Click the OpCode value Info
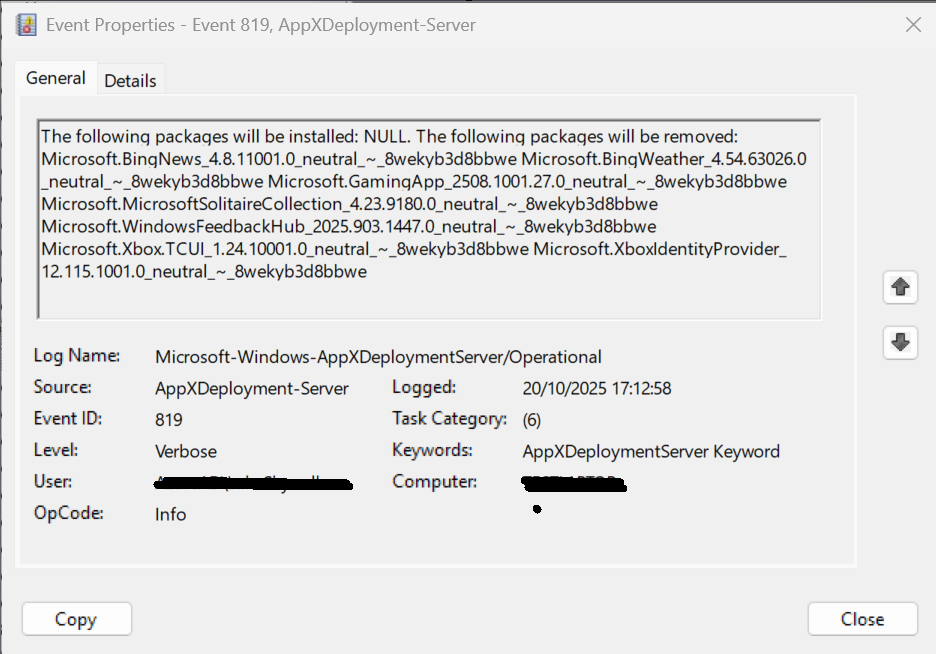The height and width of the screenshot is (654, 936). [170, 515]
